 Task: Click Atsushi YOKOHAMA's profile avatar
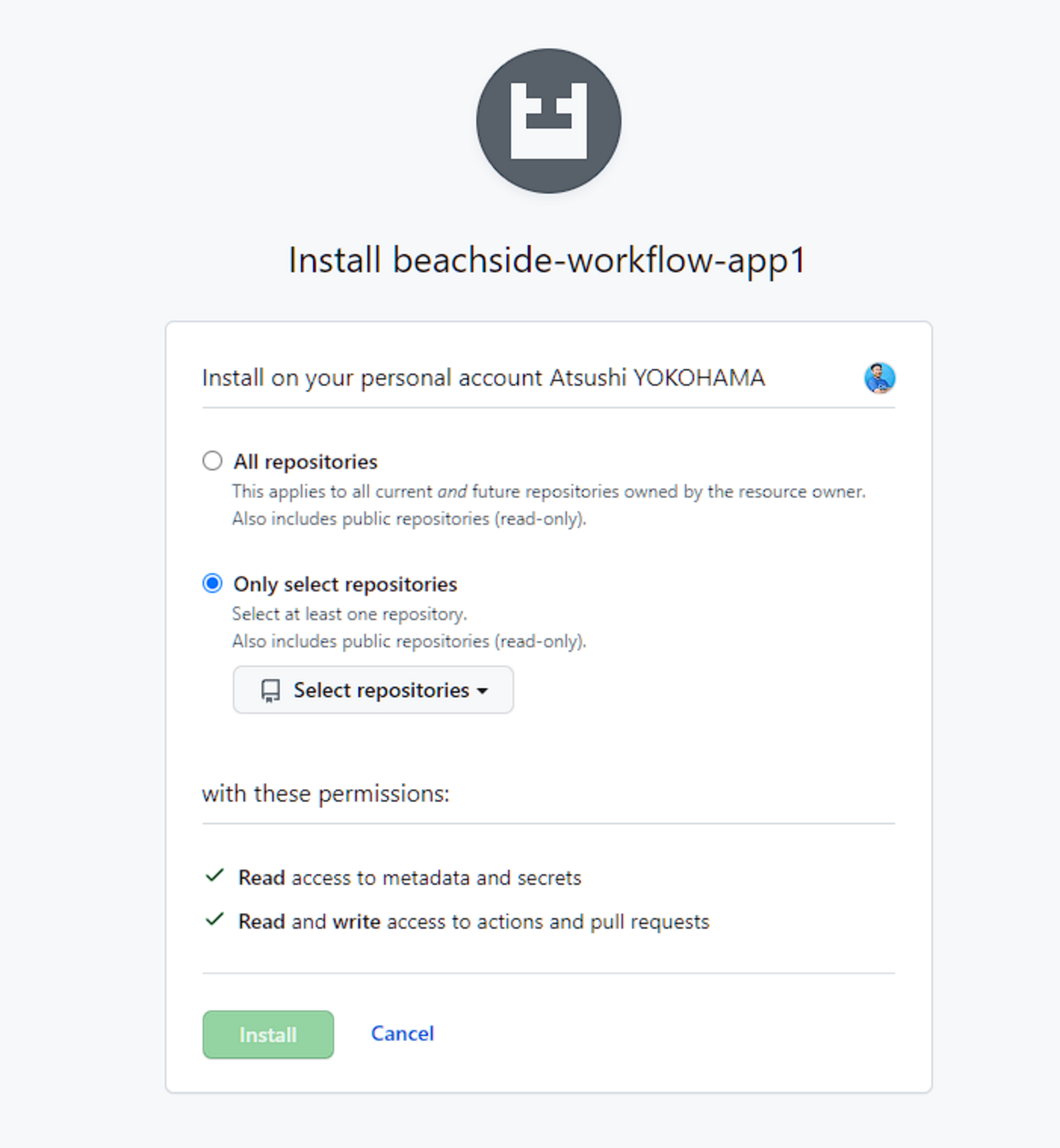[x=879, y=378]
